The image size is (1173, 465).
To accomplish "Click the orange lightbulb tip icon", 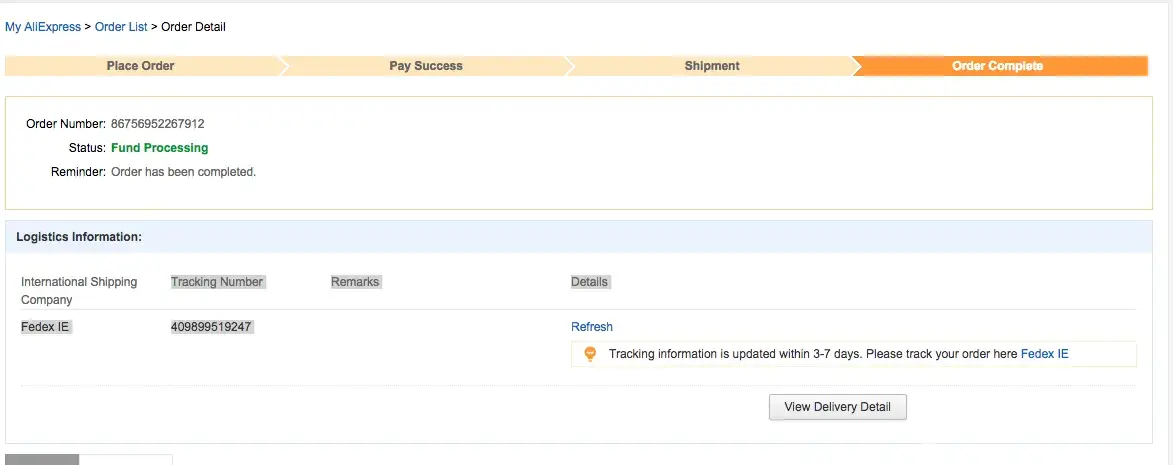I will coord(590,354).
